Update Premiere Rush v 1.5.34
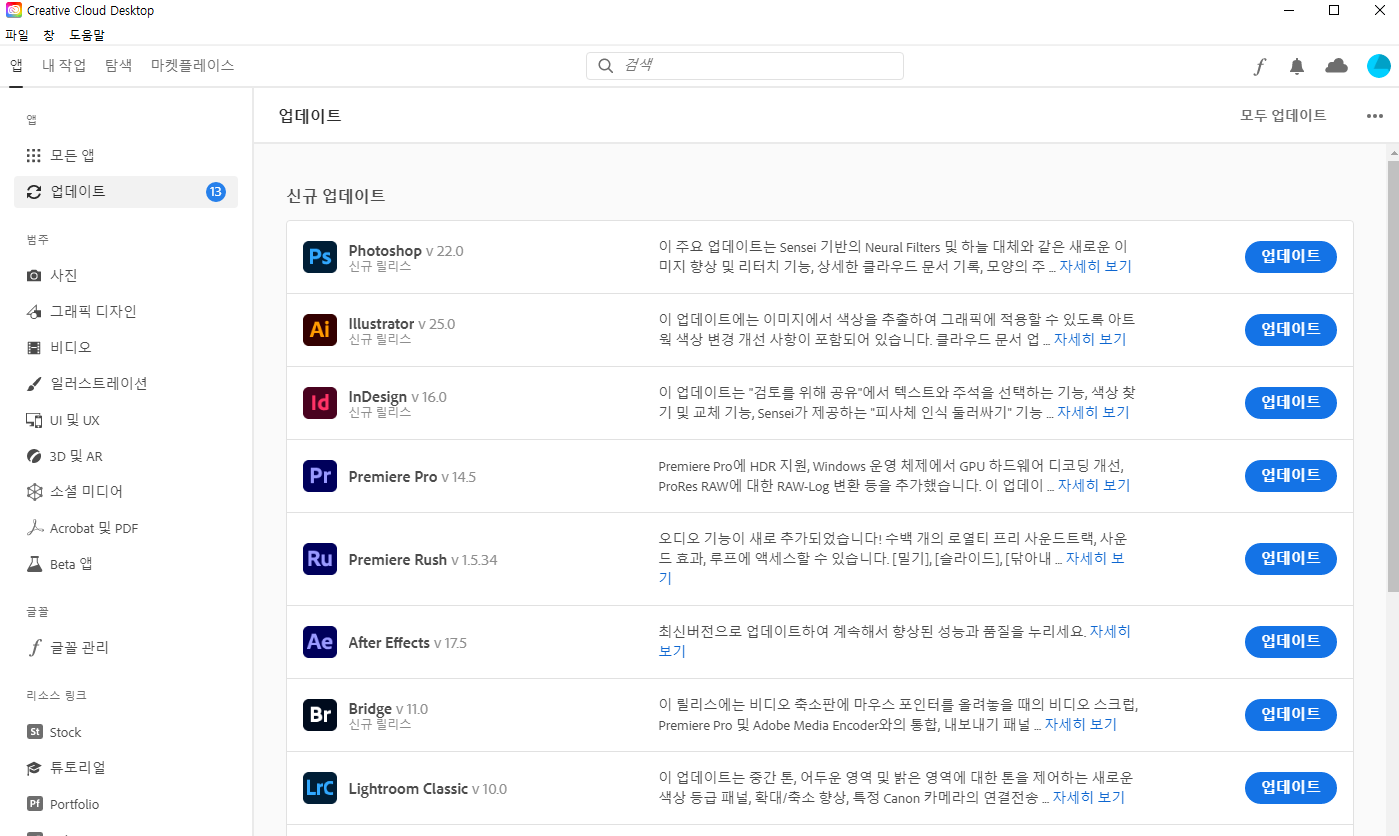The image size is (1399, 836). 1291,559
